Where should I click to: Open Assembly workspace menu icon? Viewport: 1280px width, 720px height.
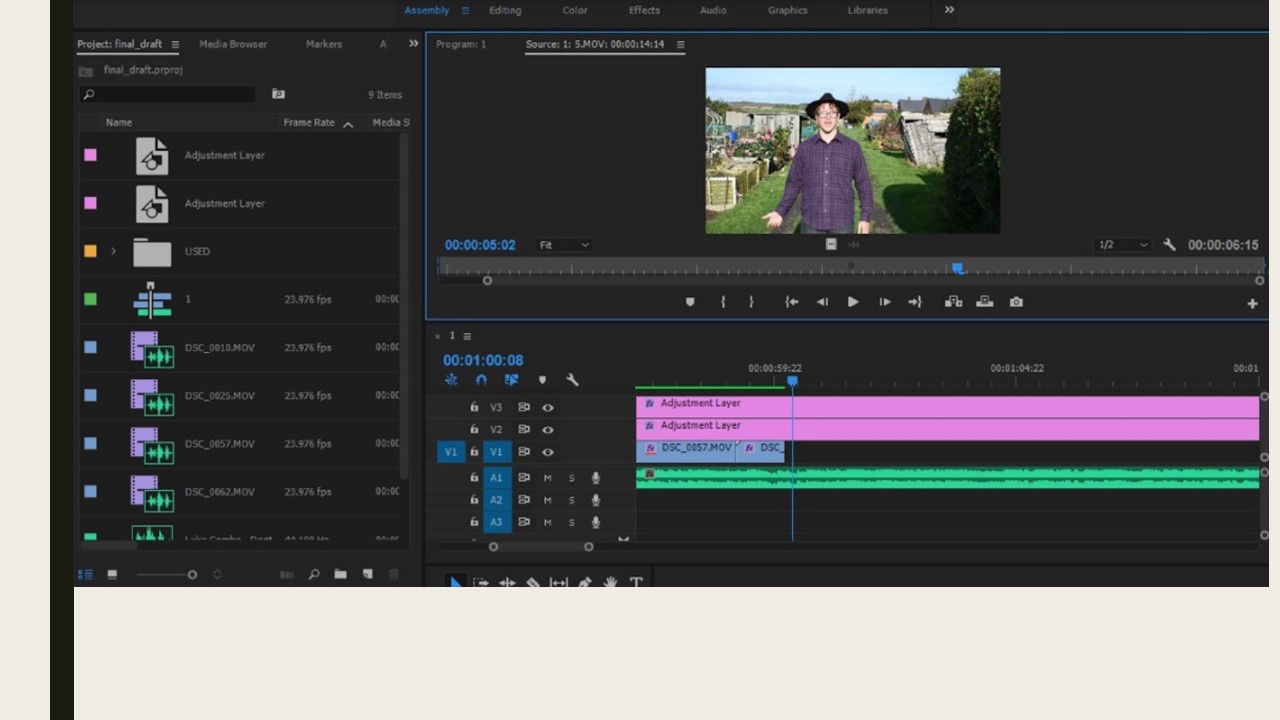click(465, 10)
